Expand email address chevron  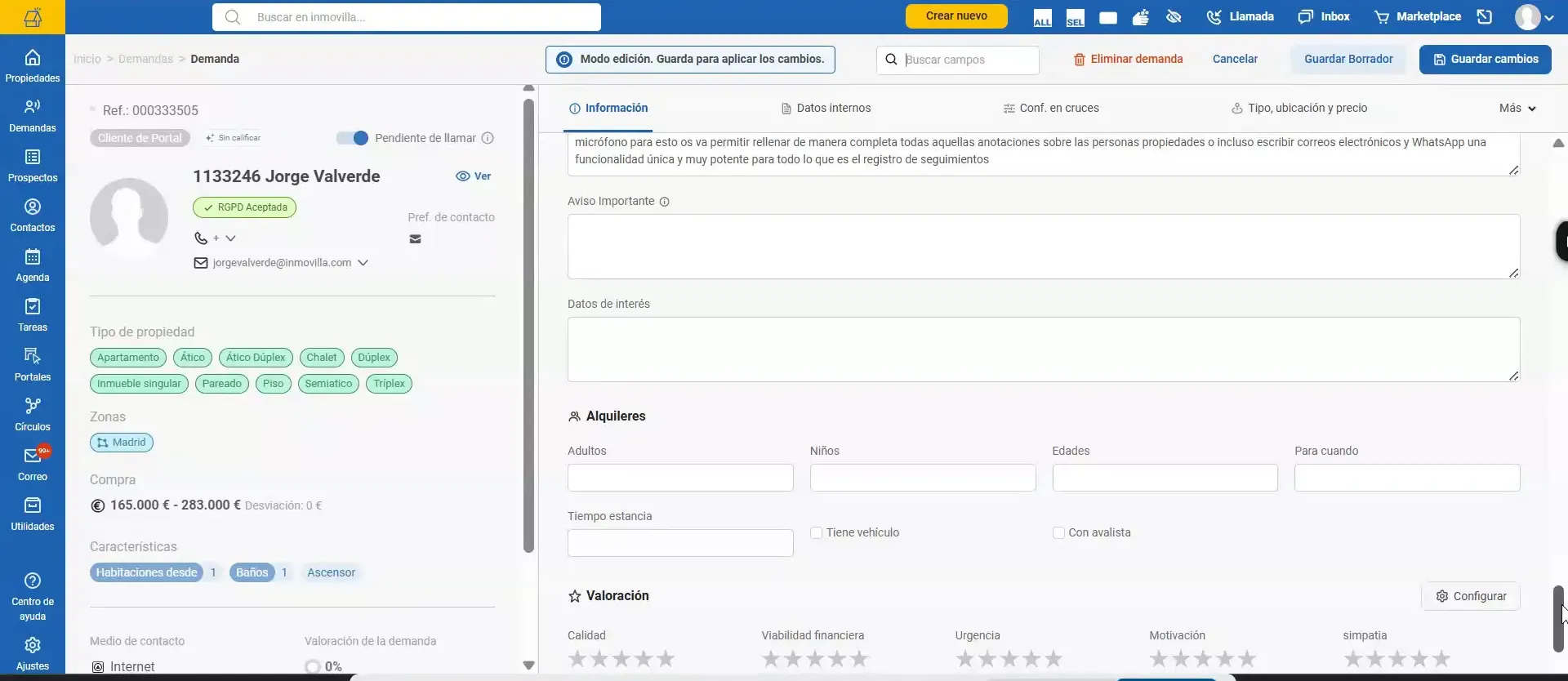pyautogui.click(x=363, y=263)
